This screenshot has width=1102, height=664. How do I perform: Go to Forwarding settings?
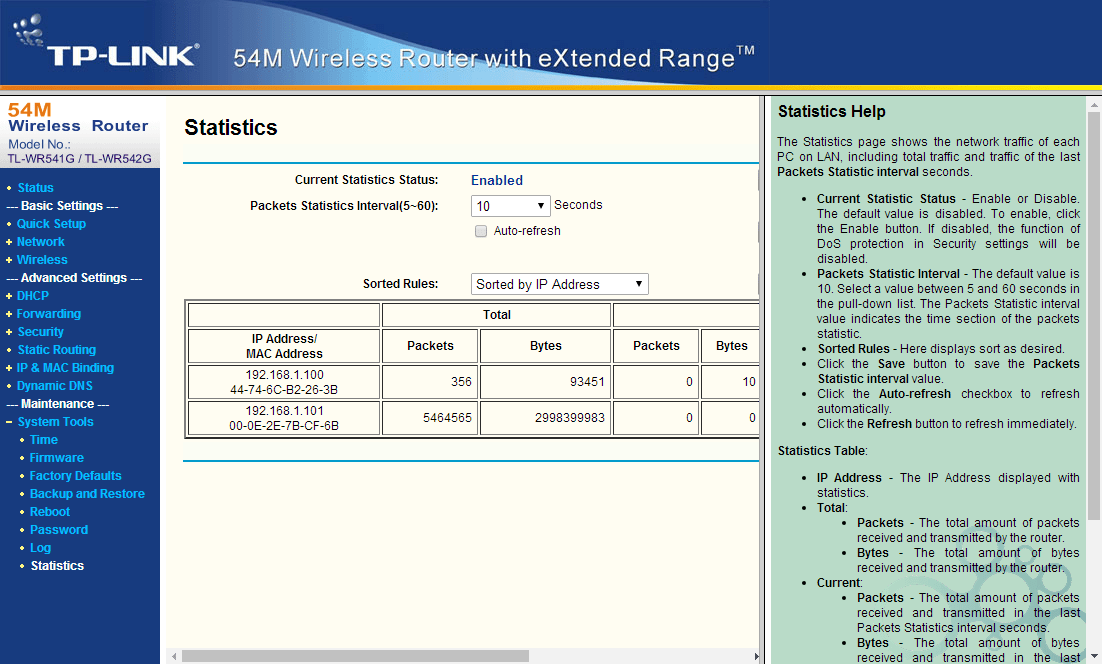point(48,314)
